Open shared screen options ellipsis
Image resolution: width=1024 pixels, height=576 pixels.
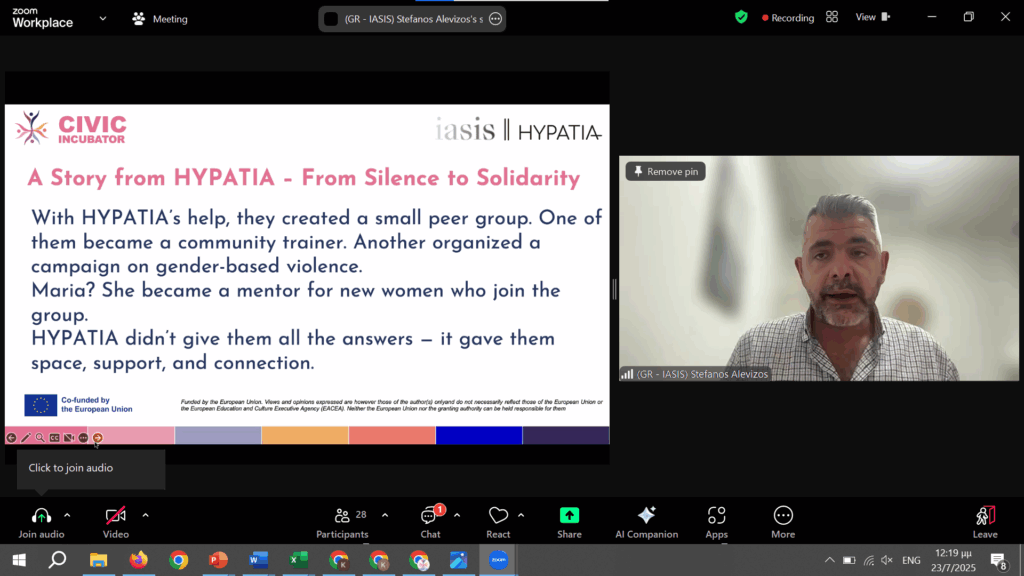pos(494,19)
